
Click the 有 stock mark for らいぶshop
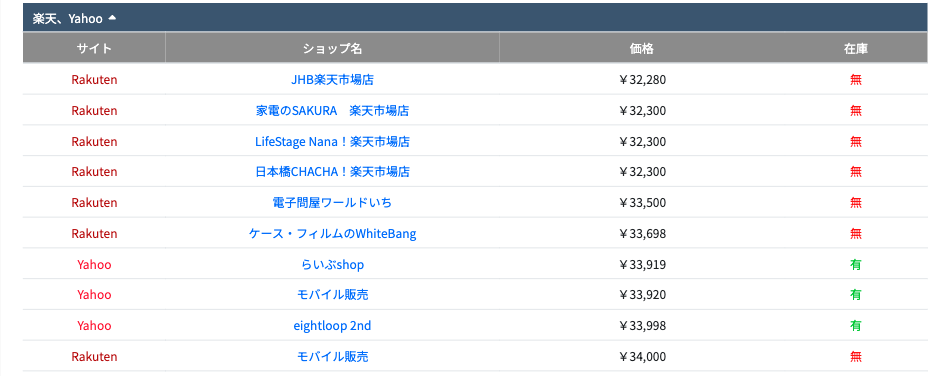pyautogui.click(x=856, y=265)
